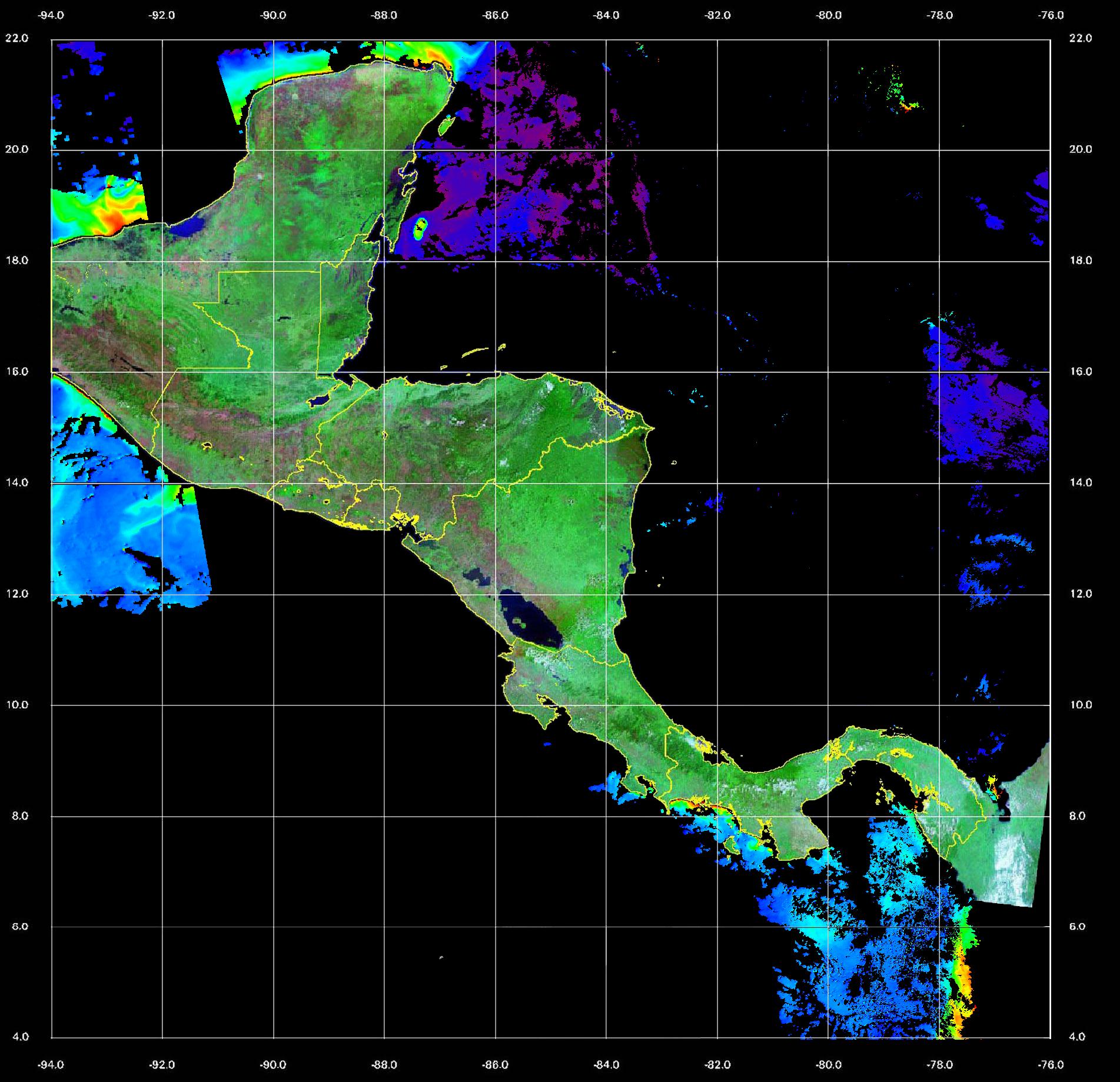Click Cozumel island off the Yucatan coast
The width and height of the screenshot is (1120, 1082).
(448, 124)
